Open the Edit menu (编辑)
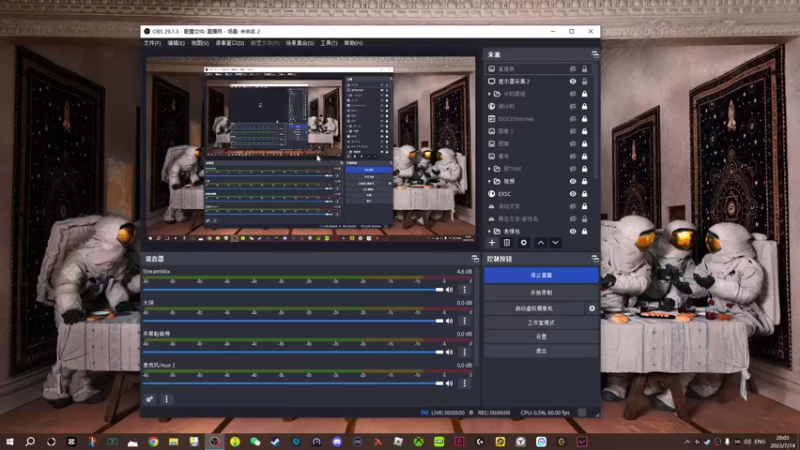The image size is (800, 450). 176,43
